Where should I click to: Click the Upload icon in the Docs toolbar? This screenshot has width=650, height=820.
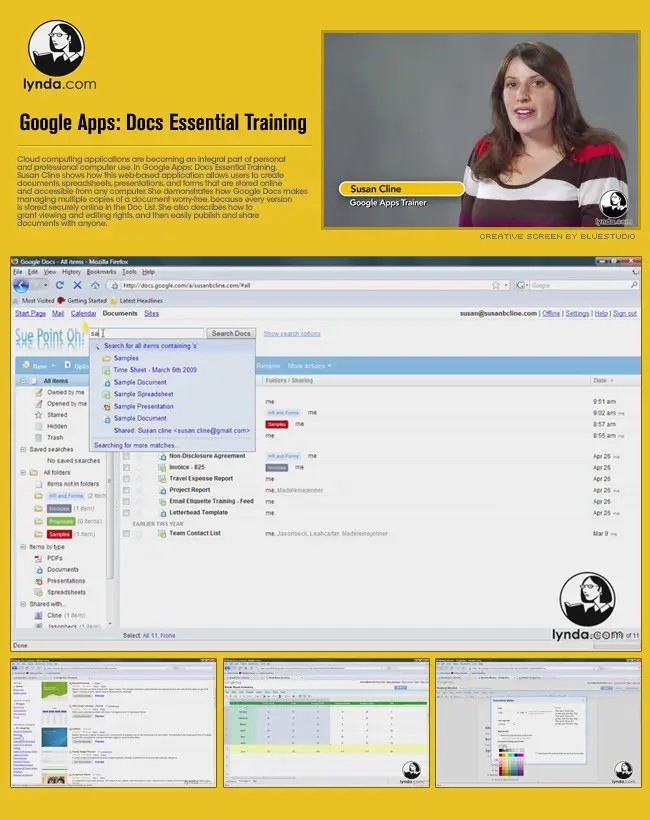tap(68, 365)
